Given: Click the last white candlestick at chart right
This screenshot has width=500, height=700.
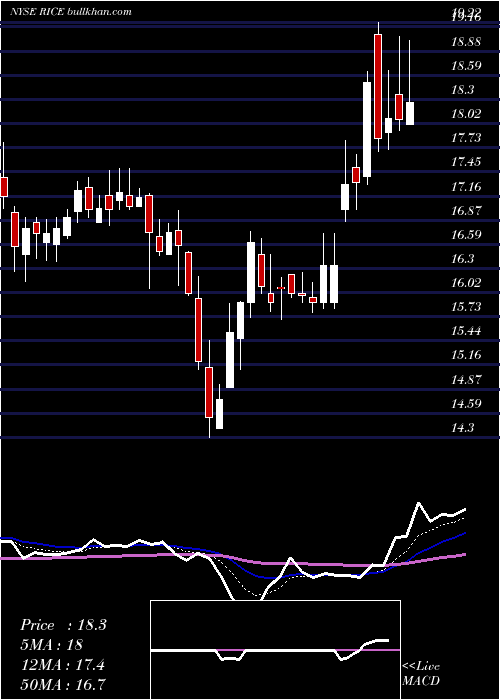Looking at the screenshot, I should [x=409, y=113].
